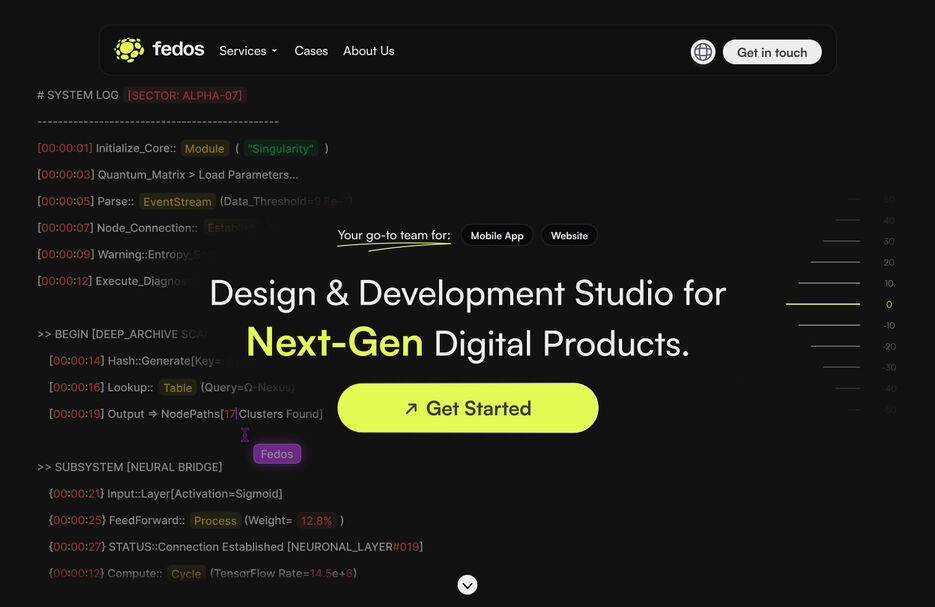Select the Website pill

click(569, 236)
